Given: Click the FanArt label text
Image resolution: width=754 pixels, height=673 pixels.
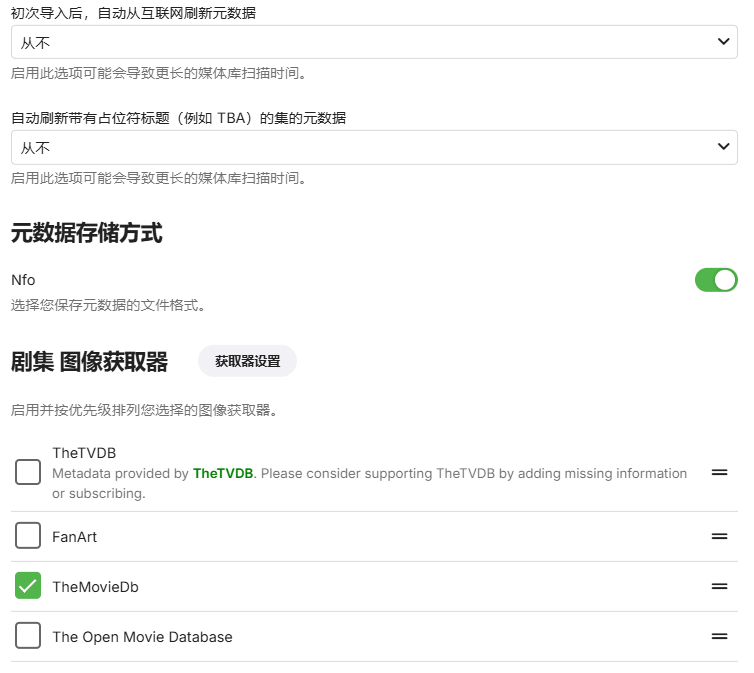Looking at the screenshot, I should [x=74, y=537].
